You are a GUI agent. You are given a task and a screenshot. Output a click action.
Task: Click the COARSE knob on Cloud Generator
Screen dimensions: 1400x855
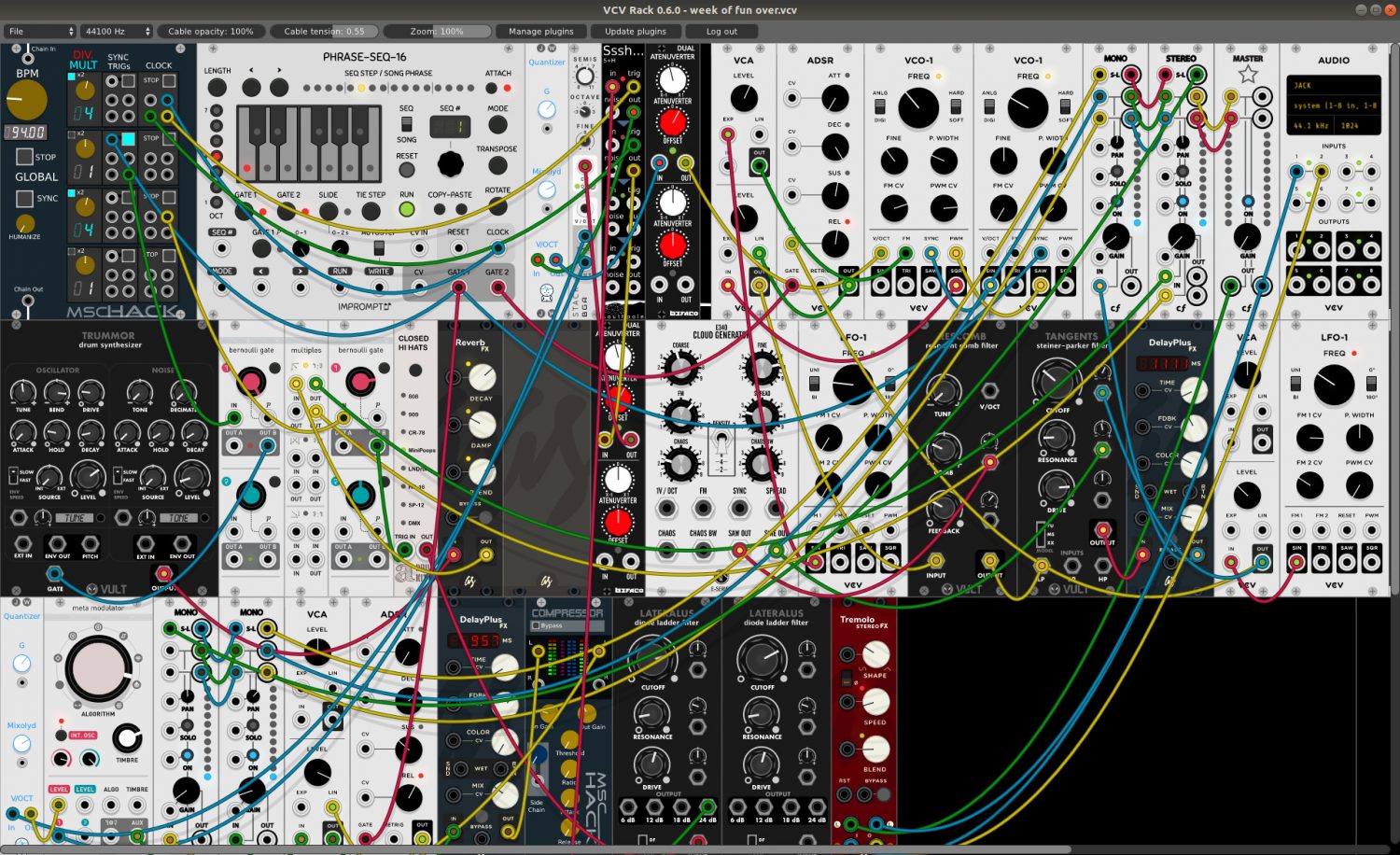tap(680, 368)
